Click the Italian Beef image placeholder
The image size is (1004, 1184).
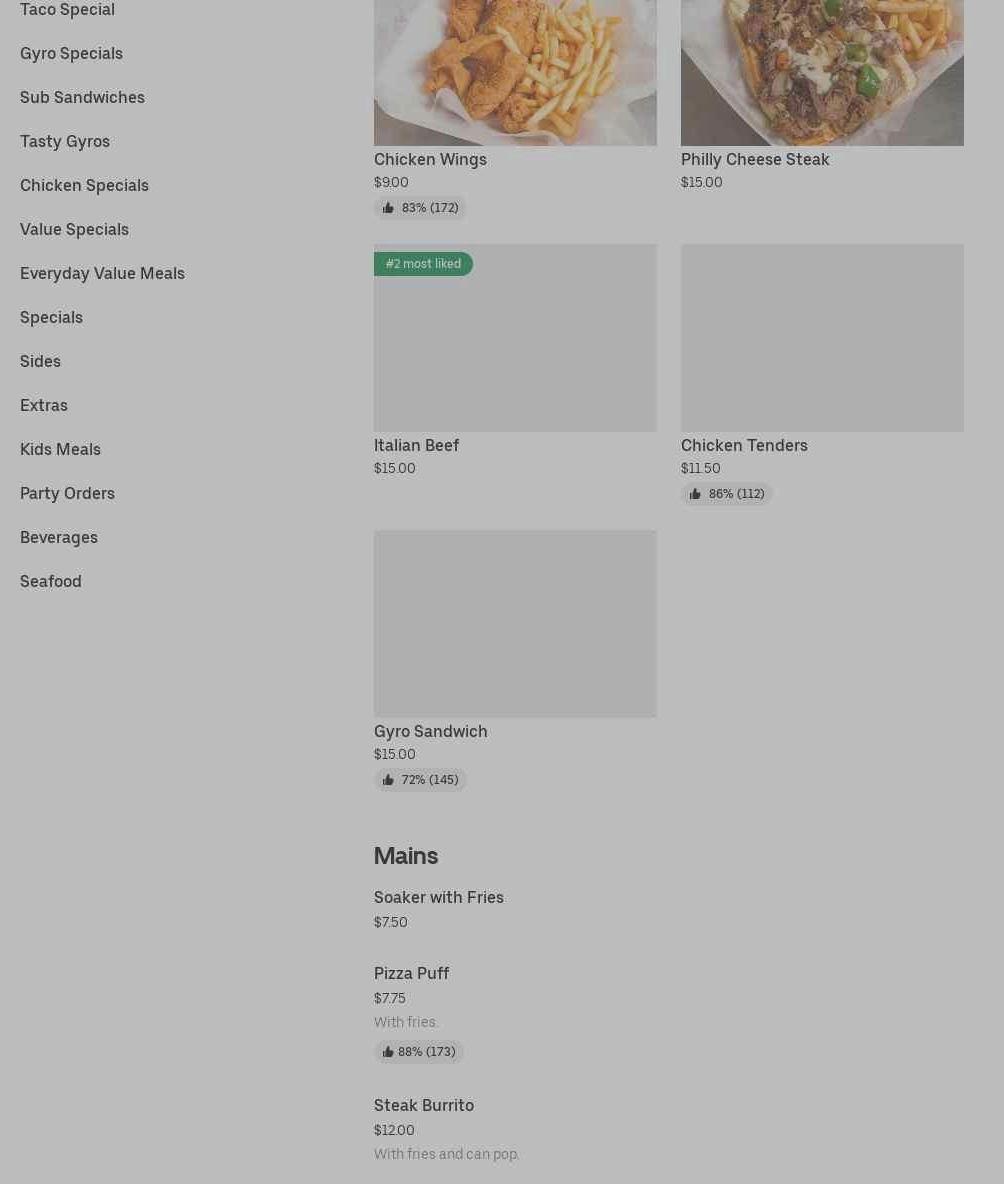click(515, 350)
